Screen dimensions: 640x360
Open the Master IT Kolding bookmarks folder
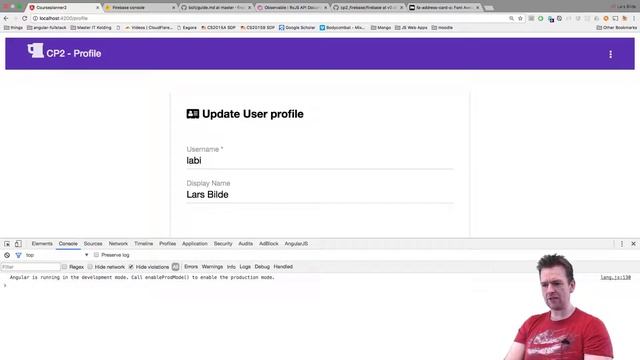click(x=91, y=28)
